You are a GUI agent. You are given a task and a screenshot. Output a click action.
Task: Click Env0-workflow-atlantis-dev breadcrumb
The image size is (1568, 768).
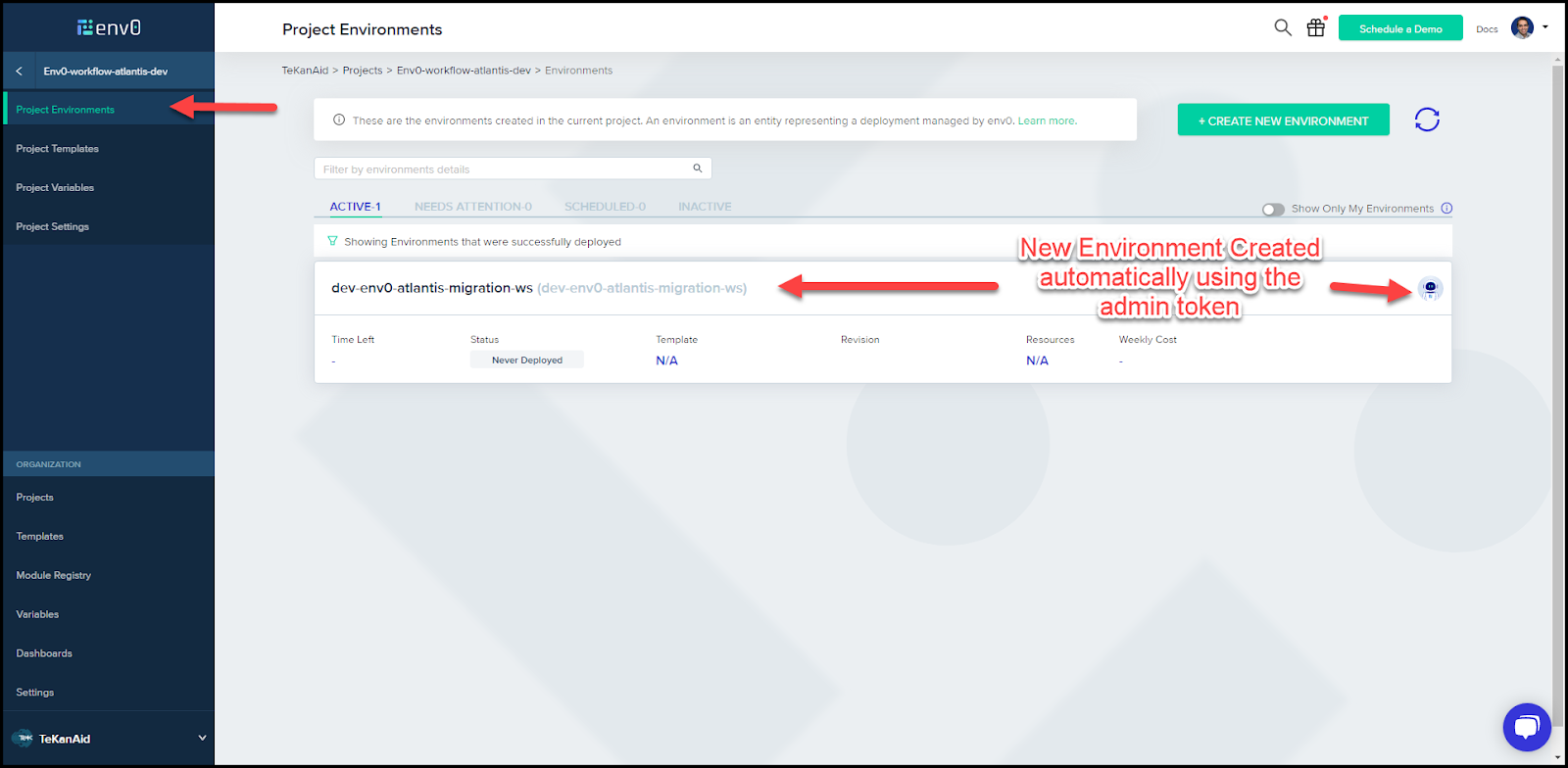pyautogui.click(x=464, y=71)
